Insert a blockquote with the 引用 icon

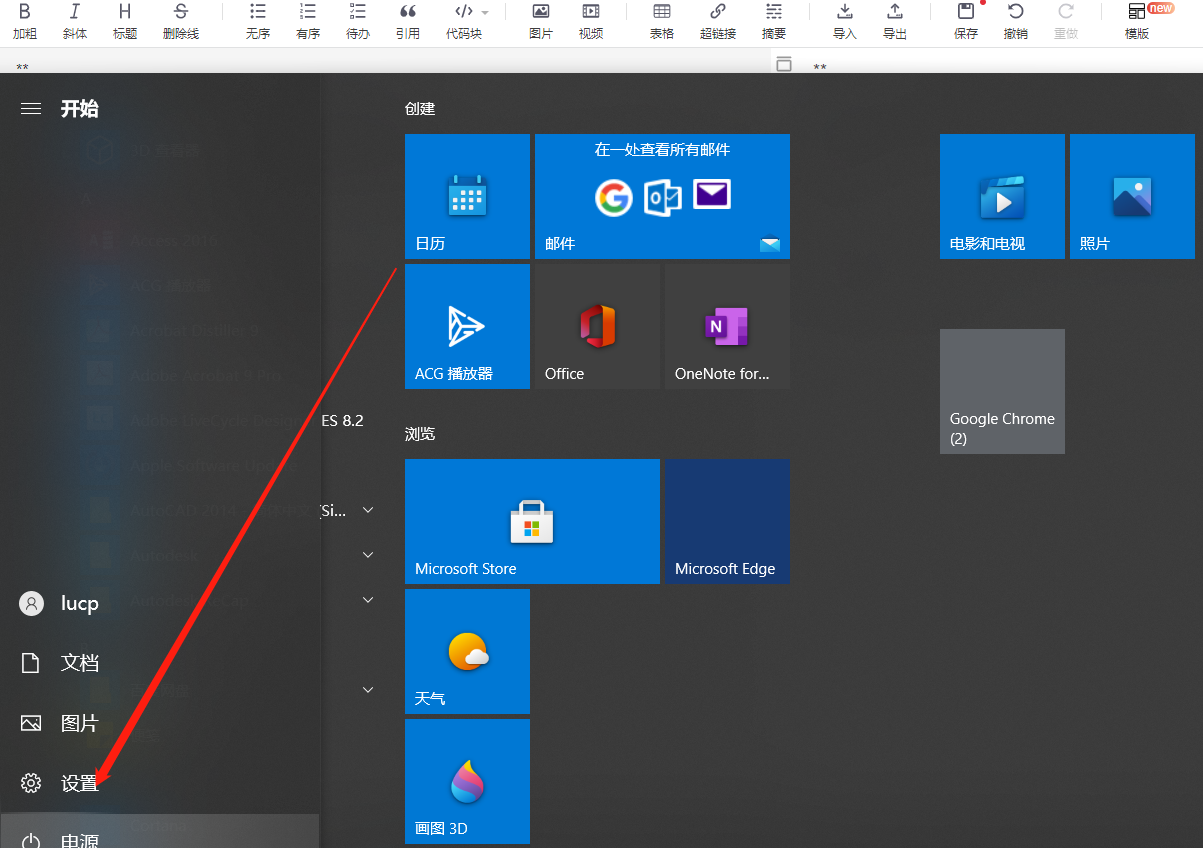407,22
